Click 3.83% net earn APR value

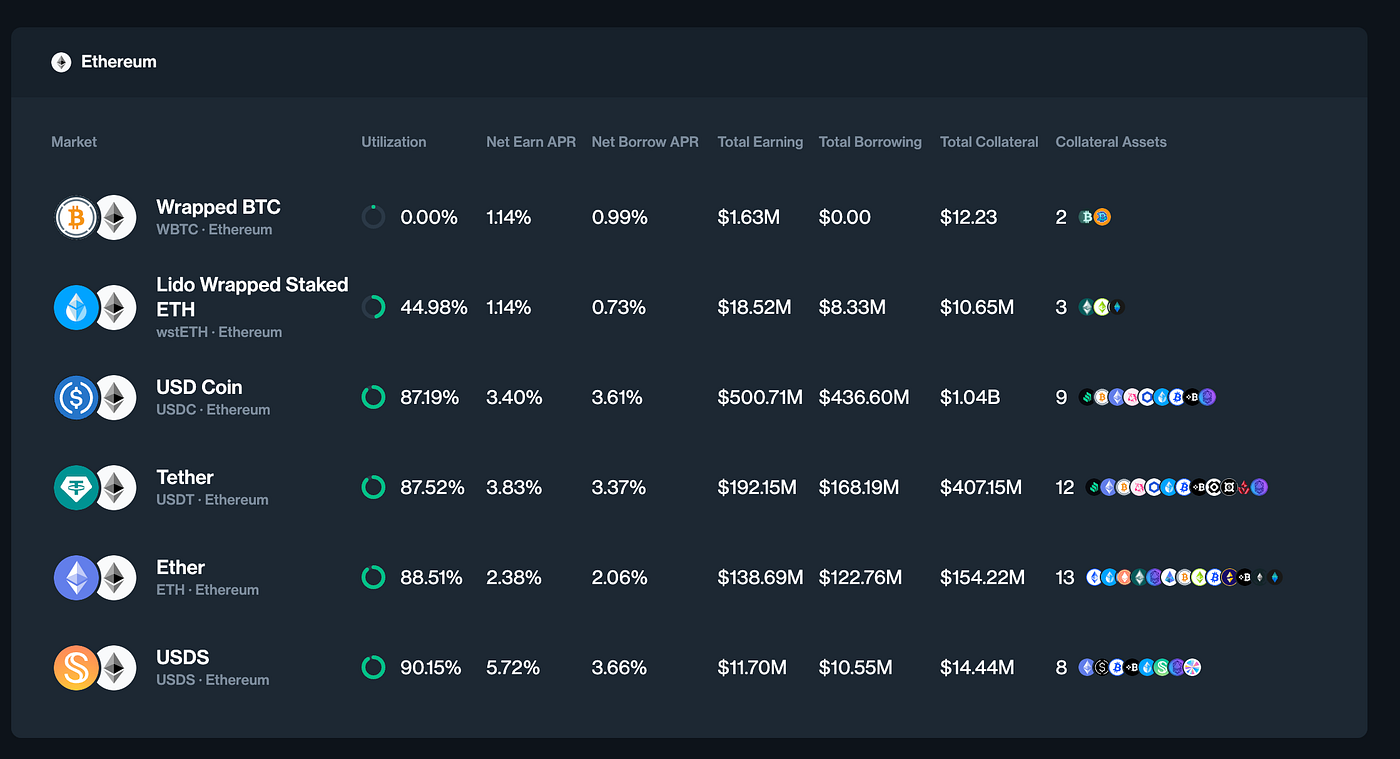click(514, 487)
